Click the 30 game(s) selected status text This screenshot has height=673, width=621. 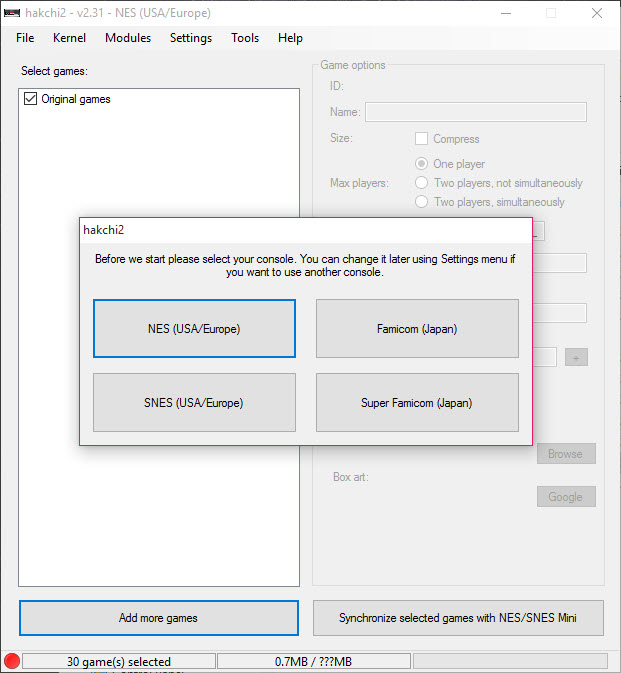click(x=118, y=661)
